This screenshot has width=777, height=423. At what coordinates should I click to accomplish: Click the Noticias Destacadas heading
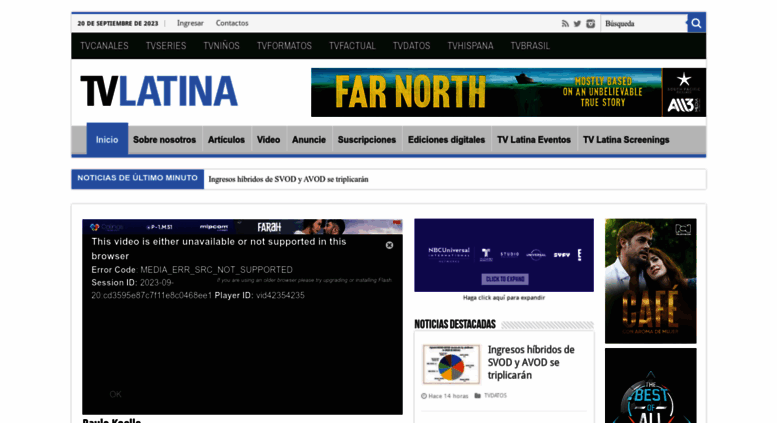pos(455,324)
